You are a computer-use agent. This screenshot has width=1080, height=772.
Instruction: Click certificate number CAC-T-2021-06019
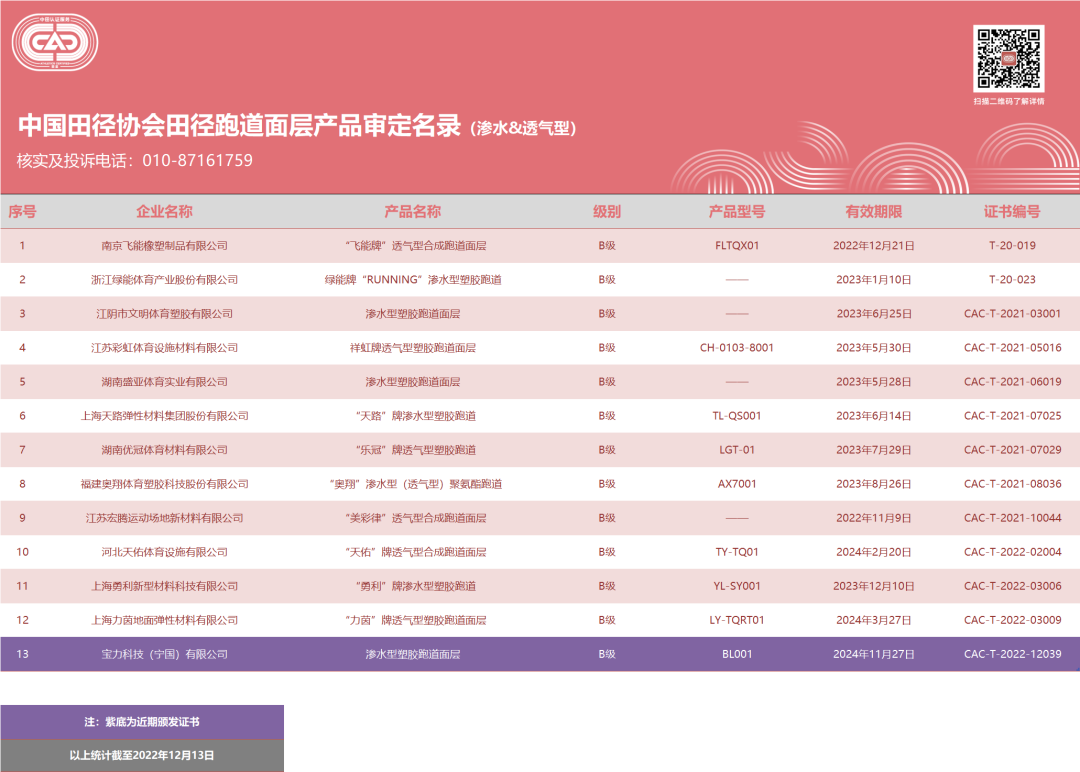pos(1012,382)
